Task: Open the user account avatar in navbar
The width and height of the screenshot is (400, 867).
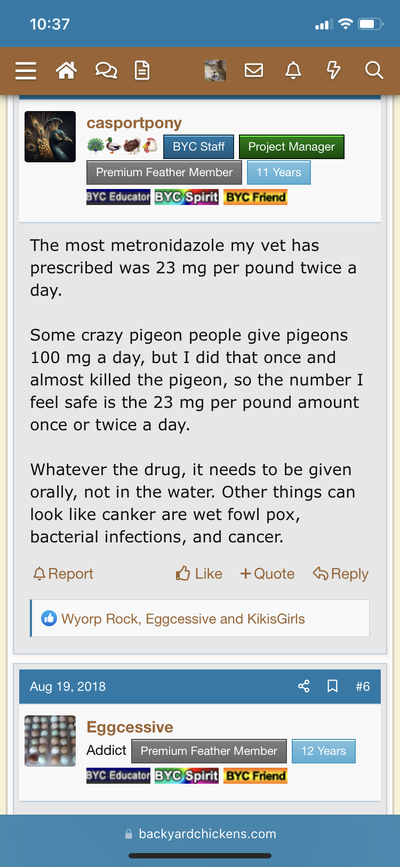Action: pos(215,71)
